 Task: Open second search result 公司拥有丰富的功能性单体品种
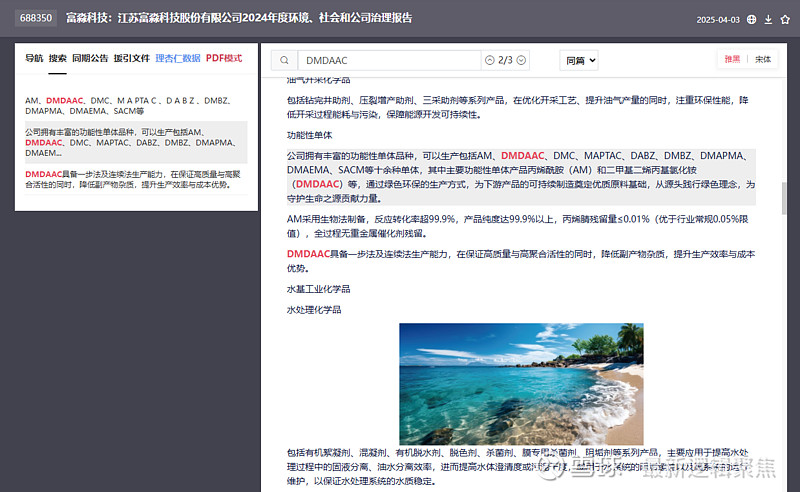(x=136, y=142)
